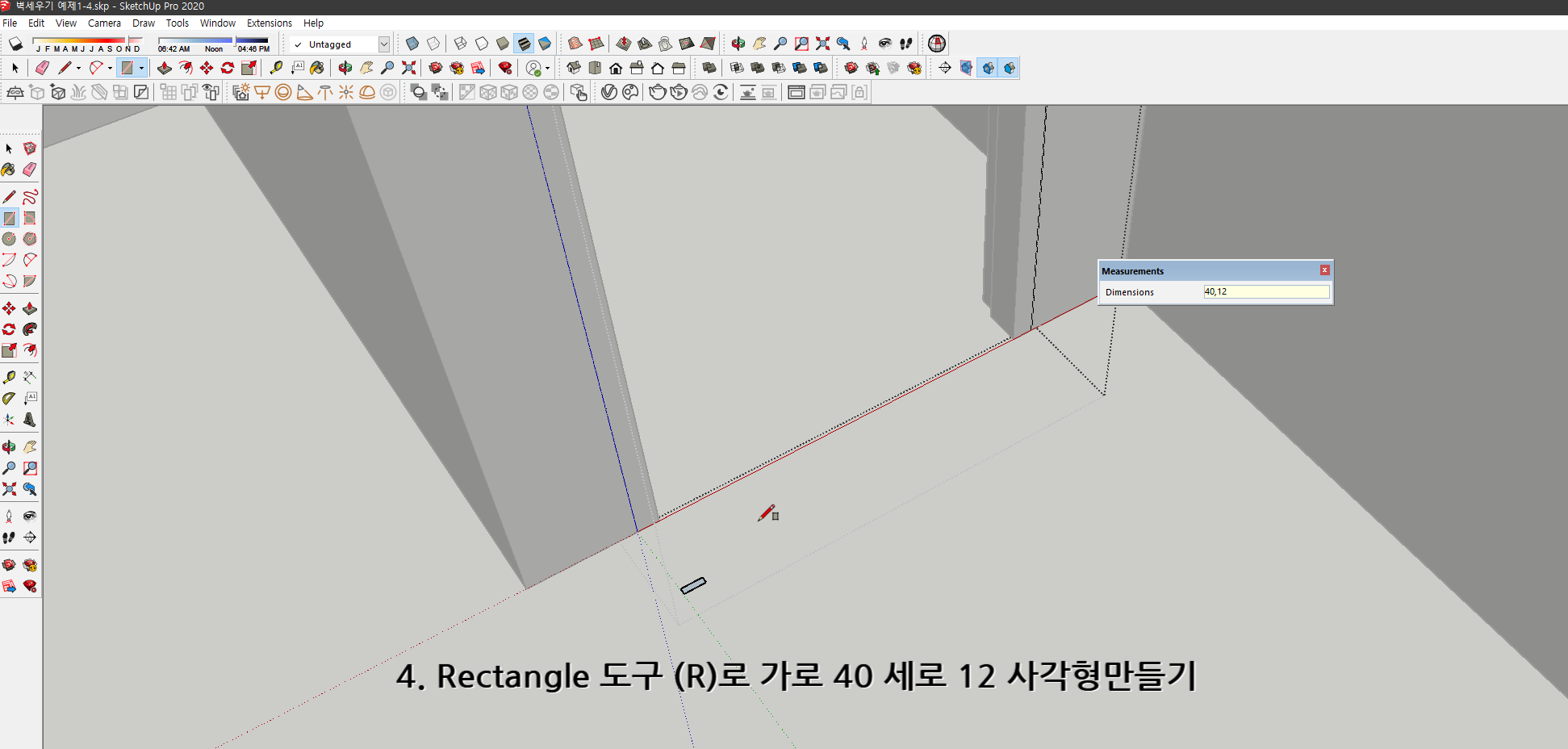Start V-Ray Interactive Render teapot
1568x749 pixels.
click(x=679, y=92)
